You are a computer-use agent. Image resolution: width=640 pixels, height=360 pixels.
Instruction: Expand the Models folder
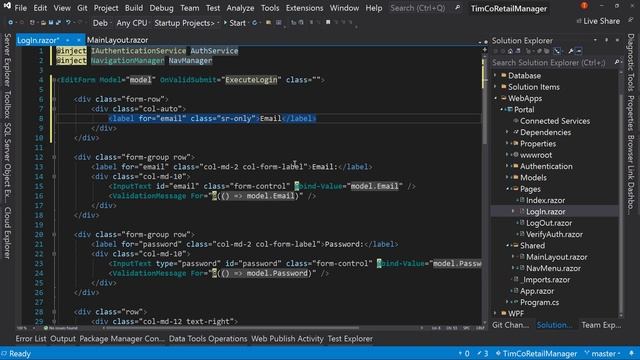click(x=507, y=178)
